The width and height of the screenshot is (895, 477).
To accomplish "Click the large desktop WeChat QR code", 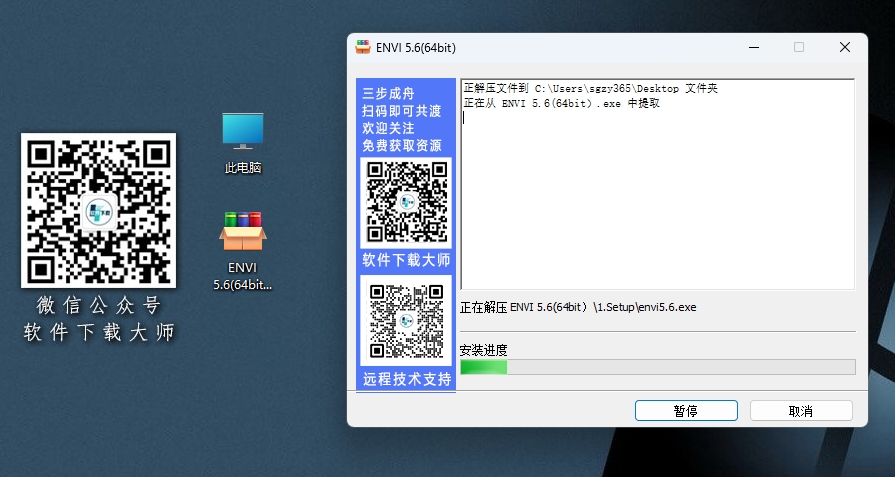I will (99, 211).
